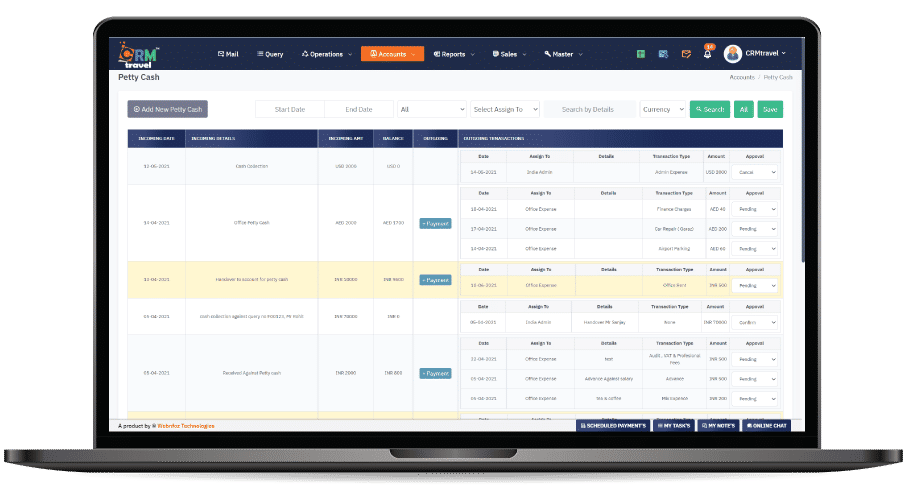Select the Handover Mr Sanjay details cell
The width and height of the screenshot is (912, 488).
(x=604, y=322)
